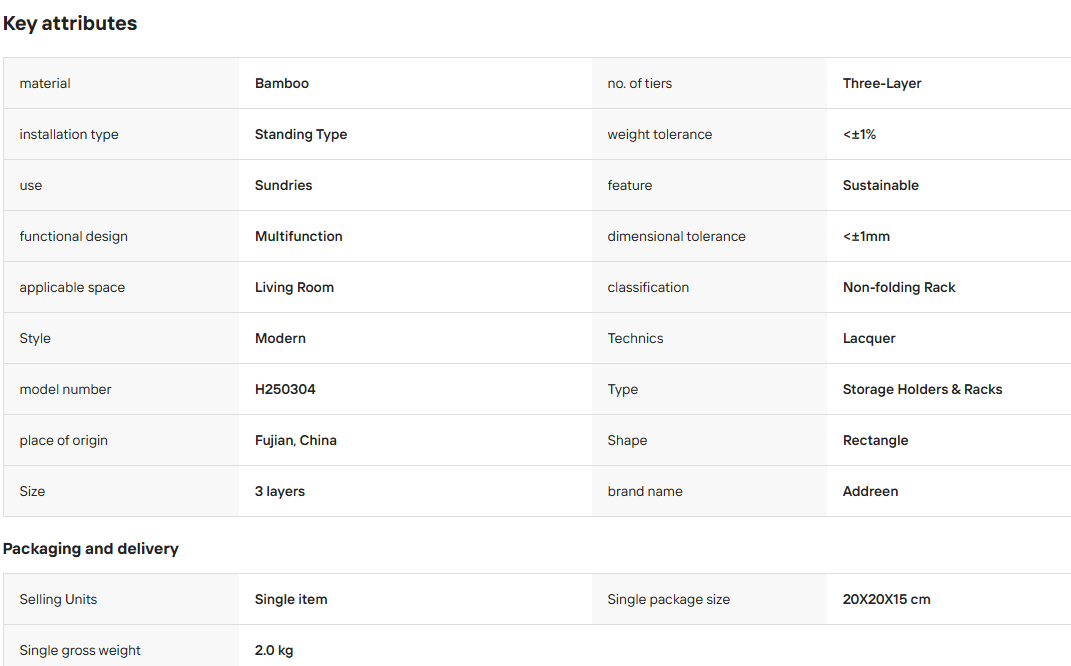Click the Living Room value
1071x666 pixels.
294,288
